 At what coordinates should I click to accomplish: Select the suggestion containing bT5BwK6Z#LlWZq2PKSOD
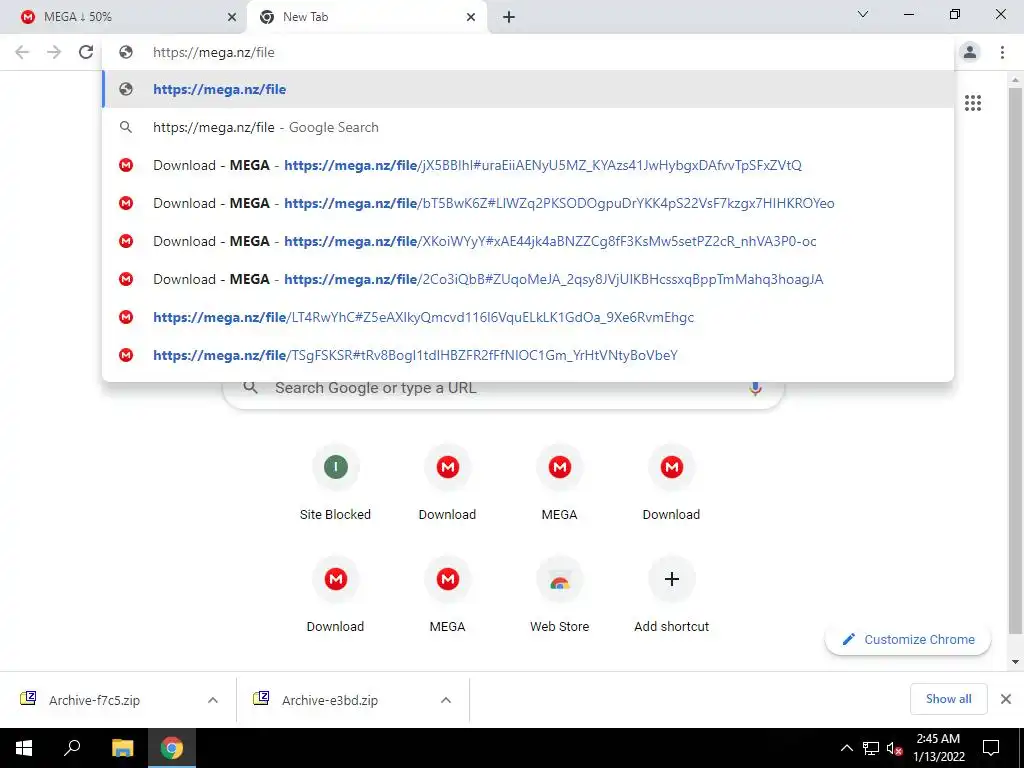(528, 203)
